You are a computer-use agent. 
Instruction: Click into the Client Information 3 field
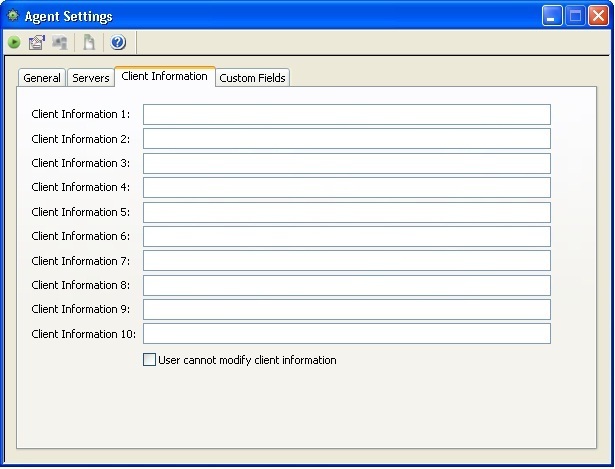click(347, 163)
